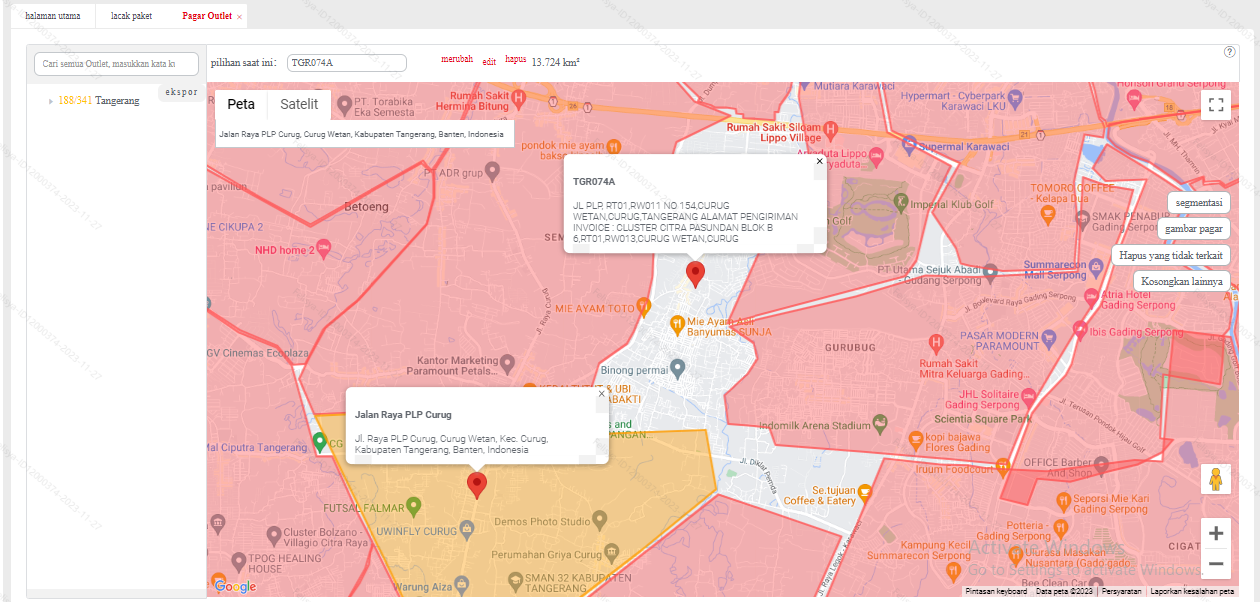Click the Jalan Raya PLP Curug address box
This screenshot has width=1260, height=602.
pyautogui.click(x=365, y=134)
